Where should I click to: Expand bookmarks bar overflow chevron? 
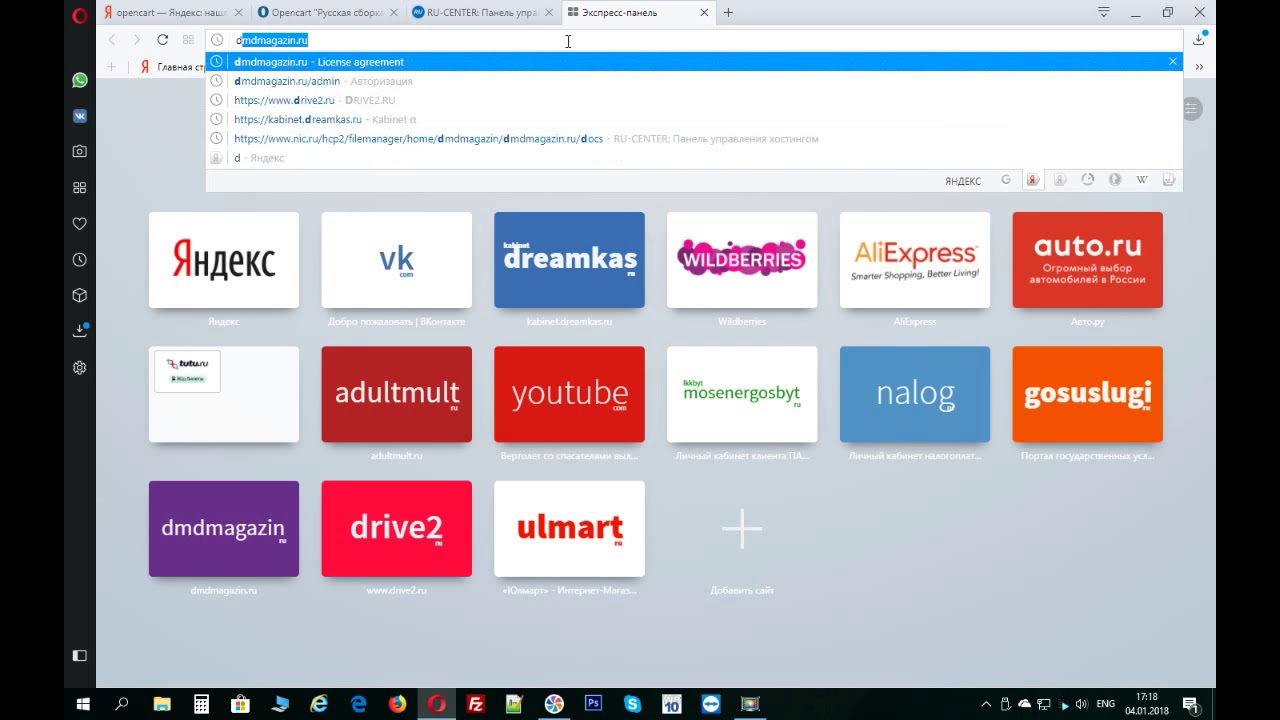(x=1199, y=67)
